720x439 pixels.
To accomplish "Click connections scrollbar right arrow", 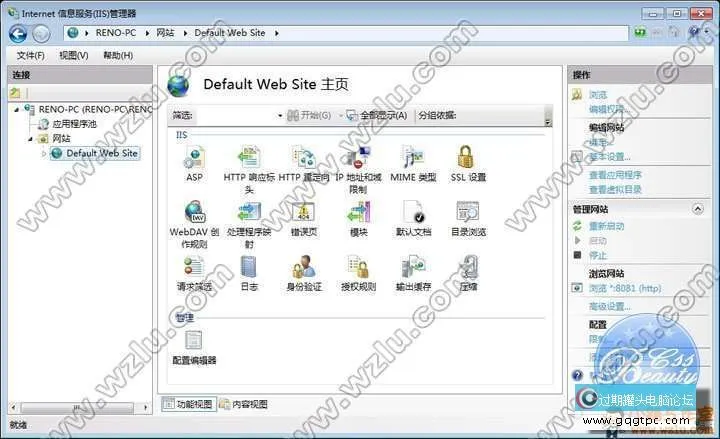I will pyautogui.click(x=146, y=407).
